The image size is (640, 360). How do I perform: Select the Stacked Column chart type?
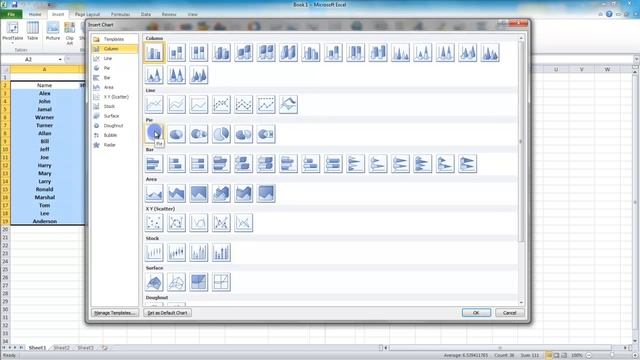[176, 53]
